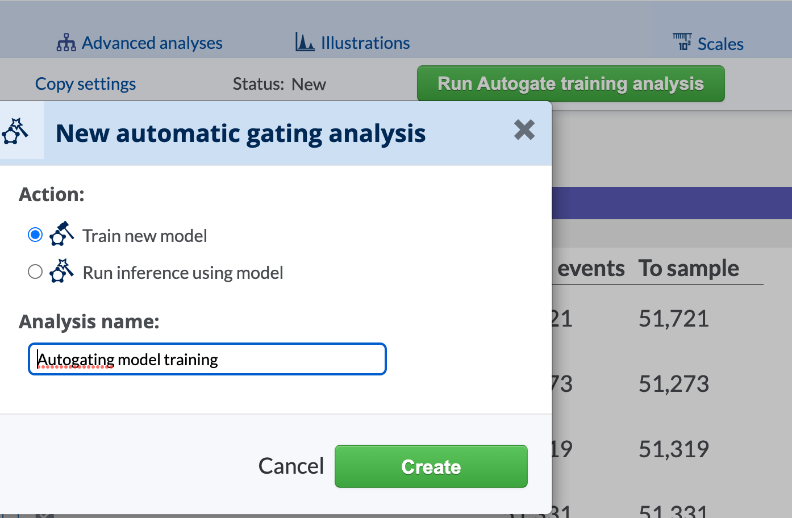Open the Scales menu label
Image resolution: width=792 pixels, height=518 pixels.
click(x=720, y=43)
